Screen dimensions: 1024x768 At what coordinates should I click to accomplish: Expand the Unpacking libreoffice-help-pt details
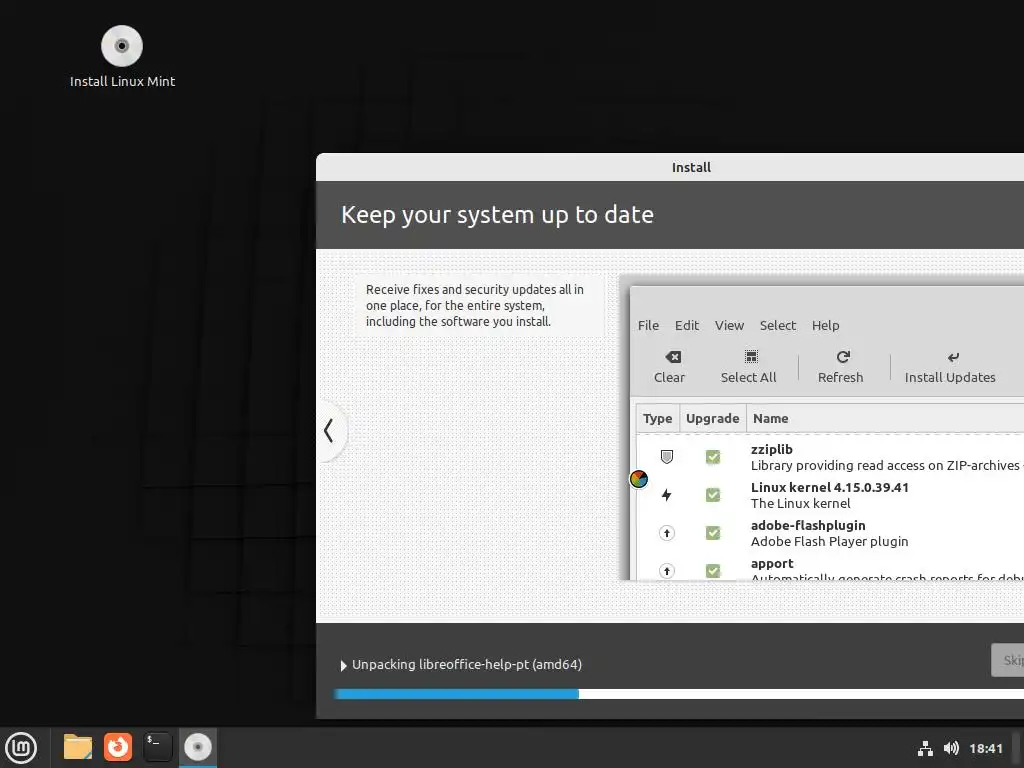[x=344, y=665]
